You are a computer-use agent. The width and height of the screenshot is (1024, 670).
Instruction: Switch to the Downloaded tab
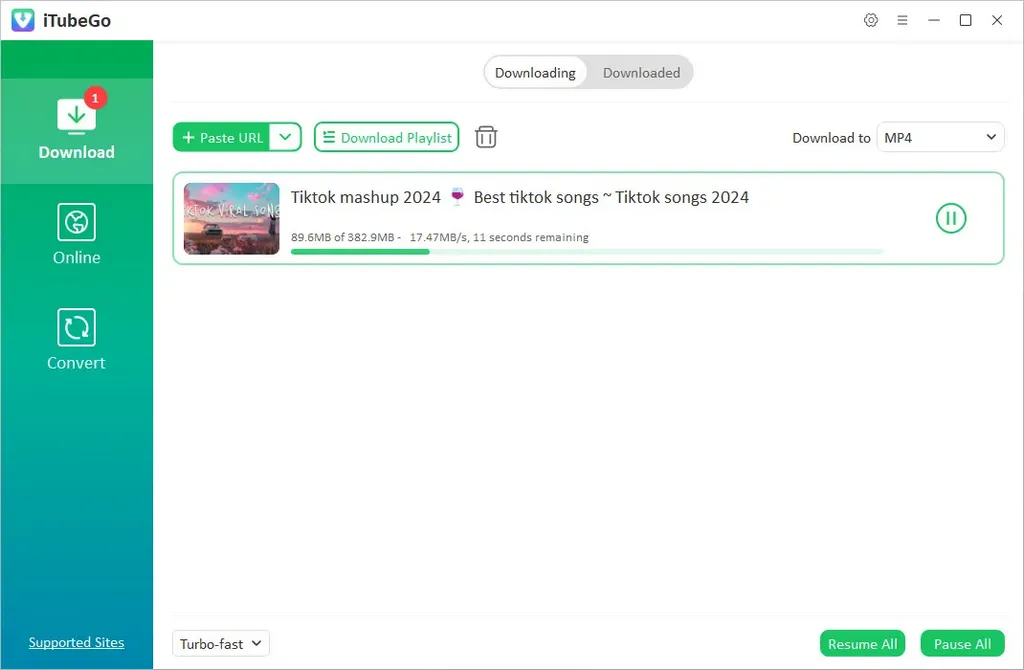[x=641, y=72]
